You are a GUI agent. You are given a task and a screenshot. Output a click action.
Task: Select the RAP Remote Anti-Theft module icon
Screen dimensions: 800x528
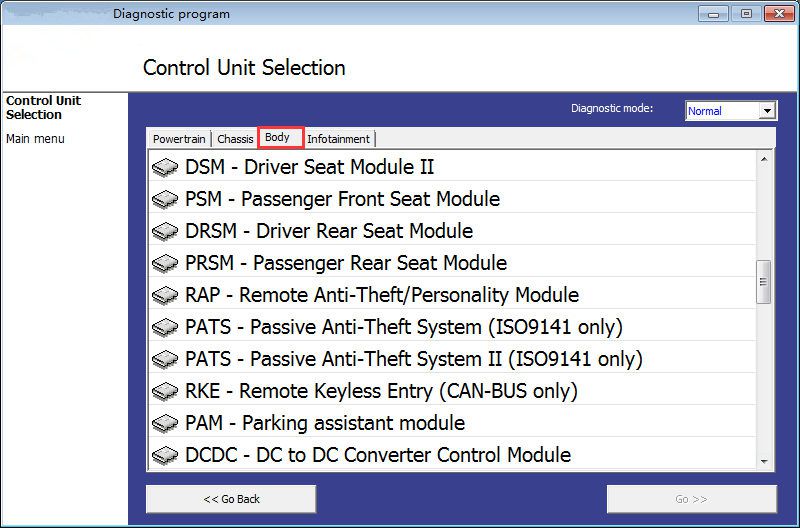point(165,295)
